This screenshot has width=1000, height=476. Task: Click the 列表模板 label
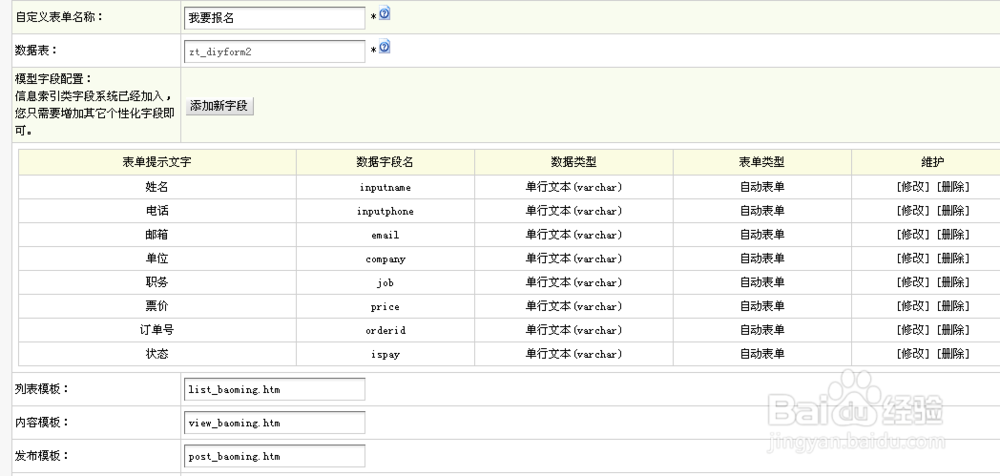(42, 389)
